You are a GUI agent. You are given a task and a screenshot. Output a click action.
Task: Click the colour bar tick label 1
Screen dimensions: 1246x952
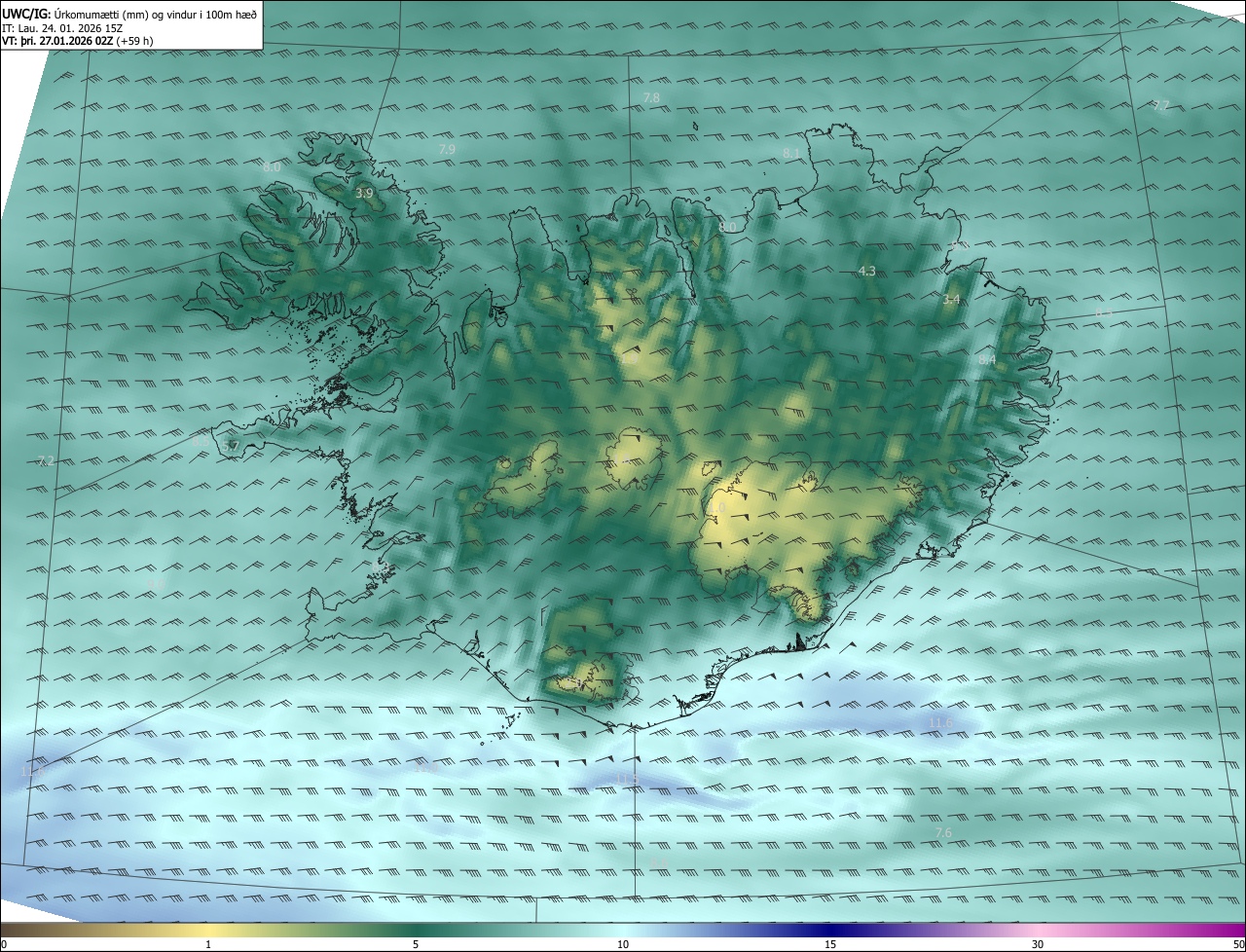[208, 944]
